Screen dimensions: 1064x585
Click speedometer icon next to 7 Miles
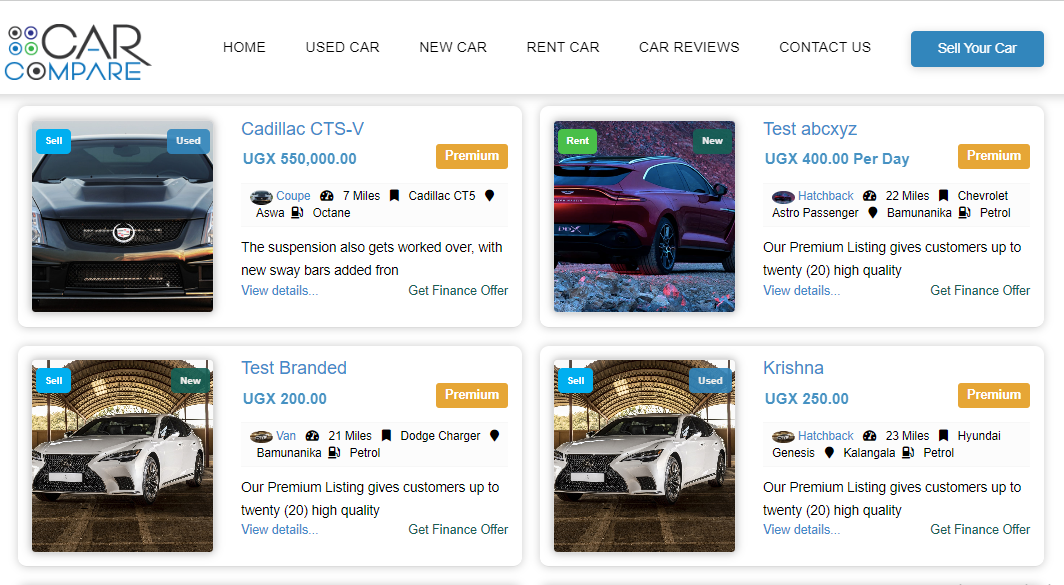[x=326, y=195]
